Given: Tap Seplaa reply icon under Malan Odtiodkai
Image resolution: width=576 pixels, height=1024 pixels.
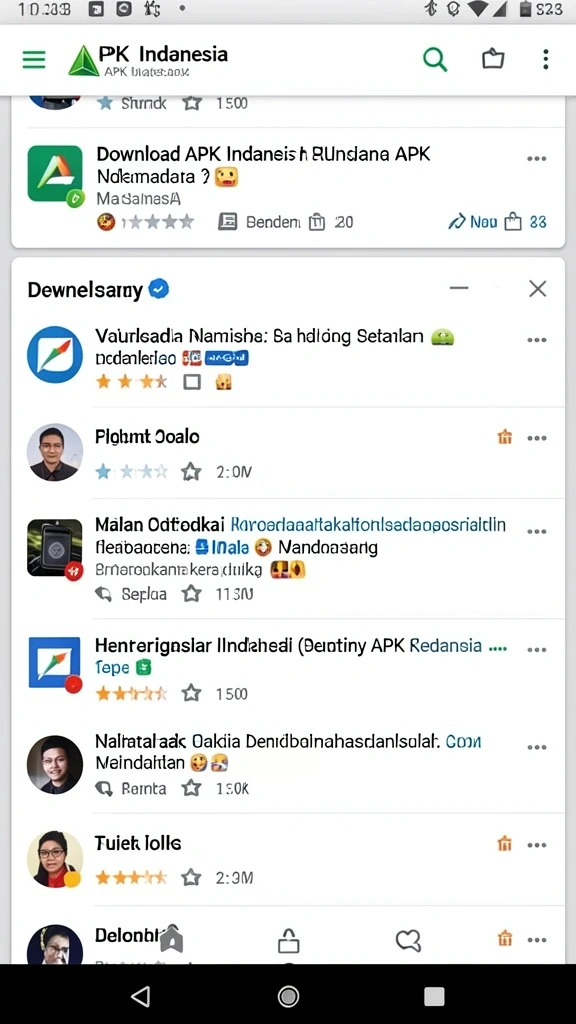Looking at the screenshot, I should (104, 594).
